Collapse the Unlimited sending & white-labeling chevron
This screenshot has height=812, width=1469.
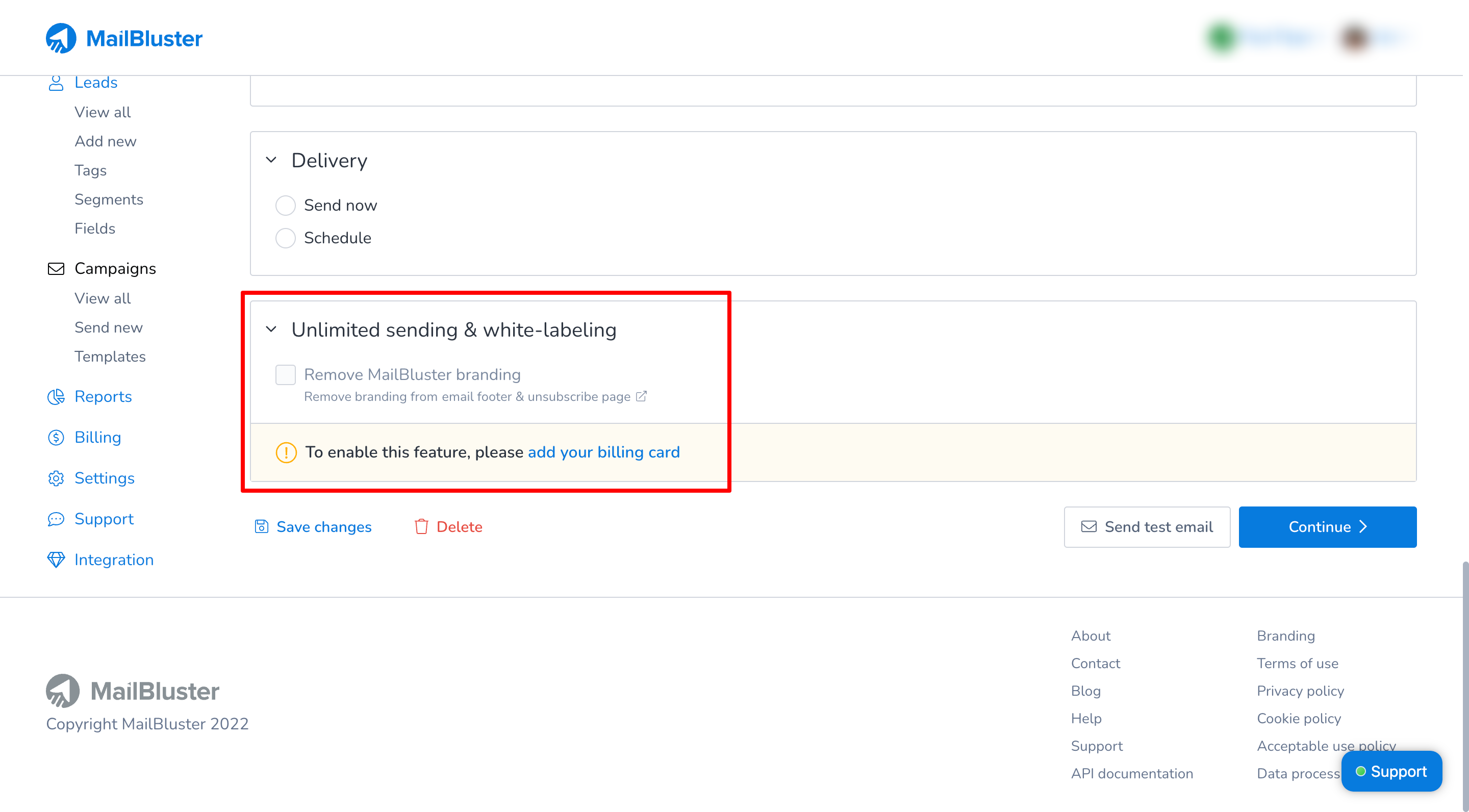(271, 329)
